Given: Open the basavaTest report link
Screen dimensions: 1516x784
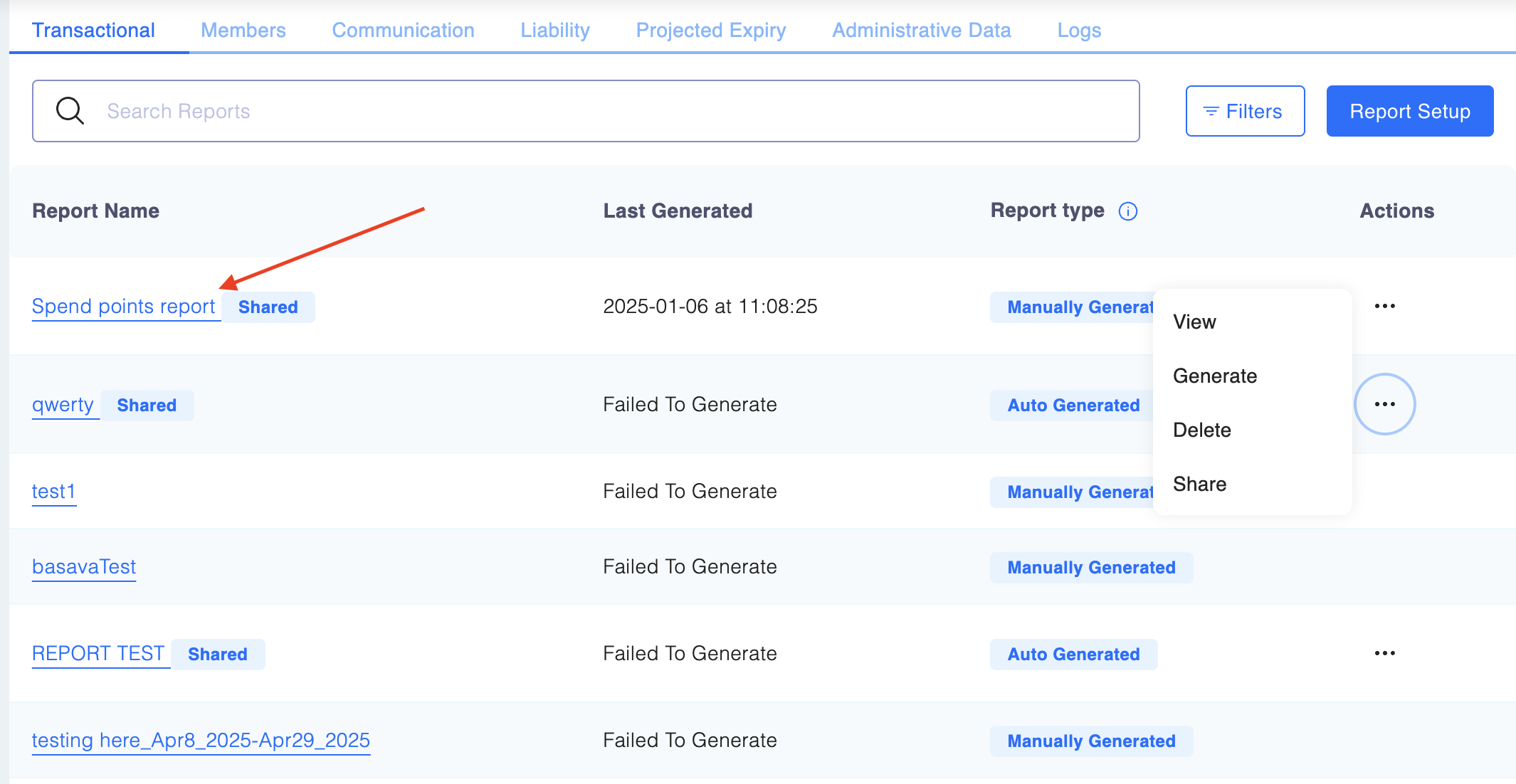Looking at the screenshot, I should [84, 567].
